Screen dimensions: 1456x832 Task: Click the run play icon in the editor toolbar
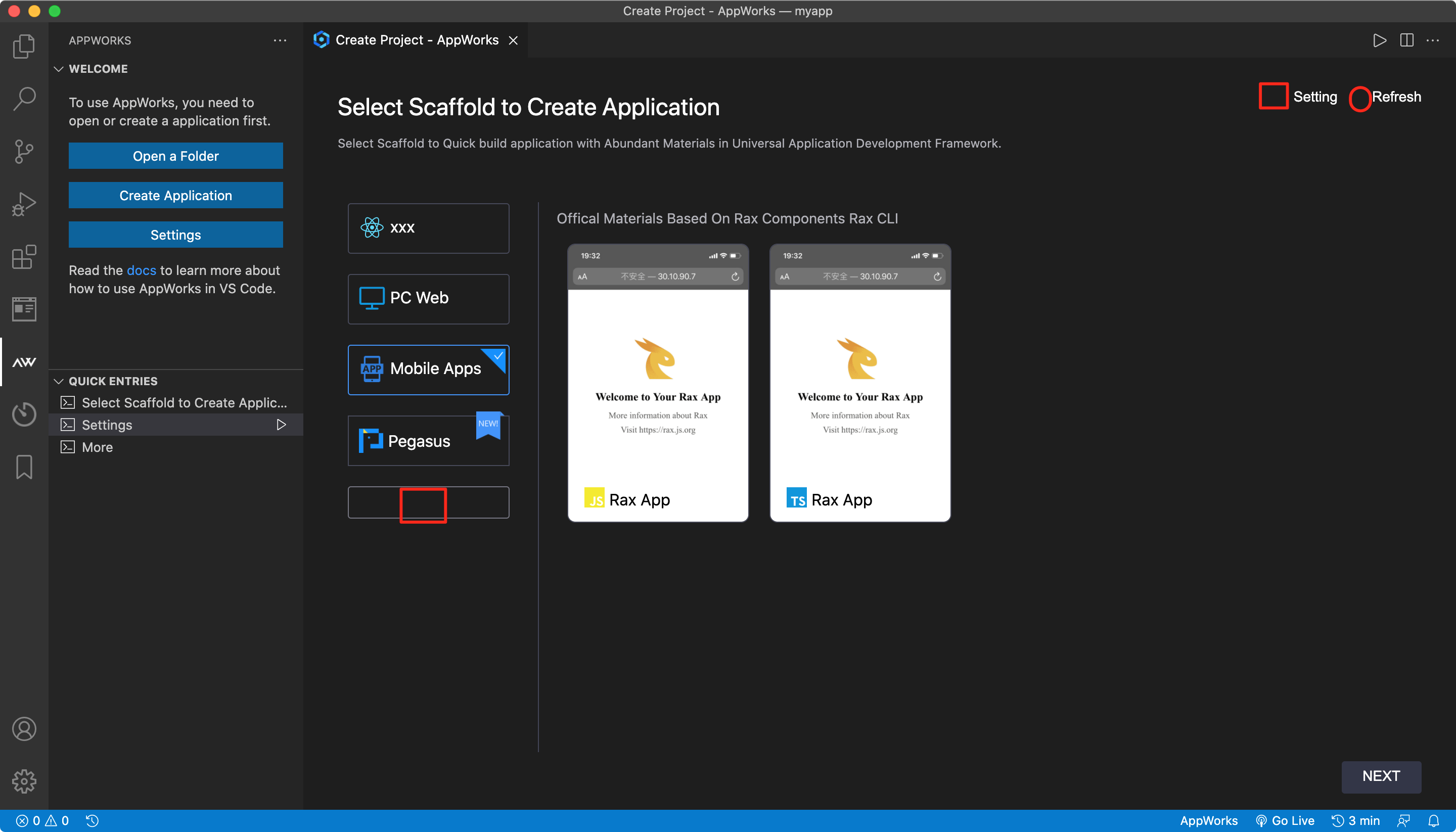coord(1379,40)
